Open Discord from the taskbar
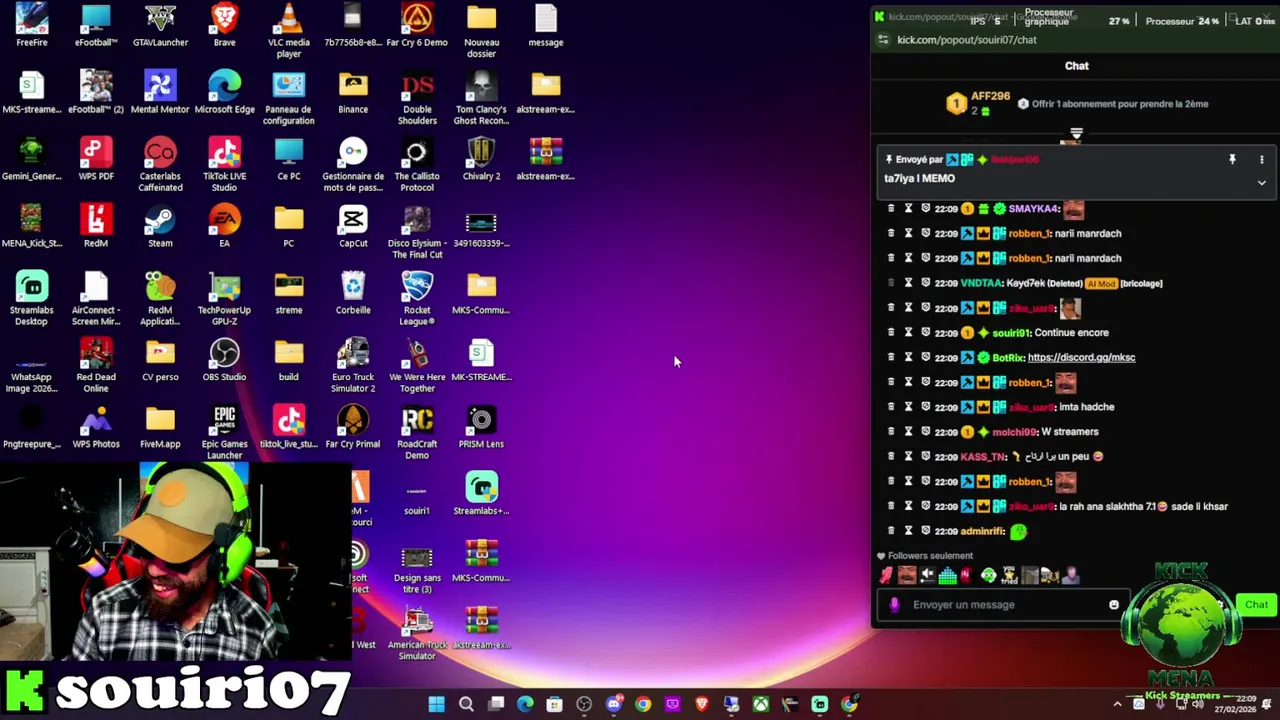The width and height of the screenshot is (1280, 720). [x=613, y=704]
